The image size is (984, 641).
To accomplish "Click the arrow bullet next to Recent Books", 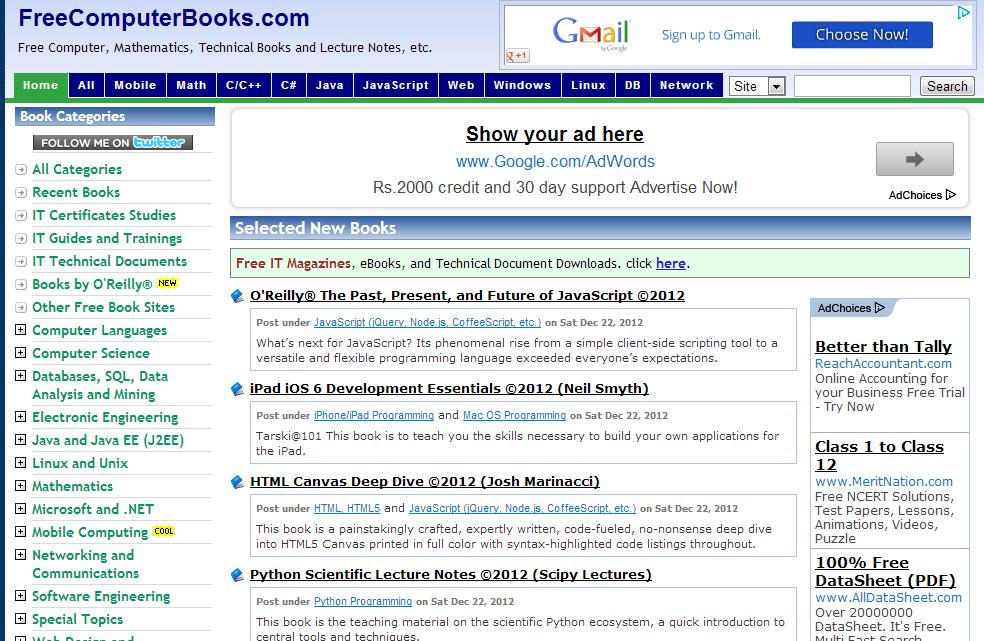I will coord(21,193).
